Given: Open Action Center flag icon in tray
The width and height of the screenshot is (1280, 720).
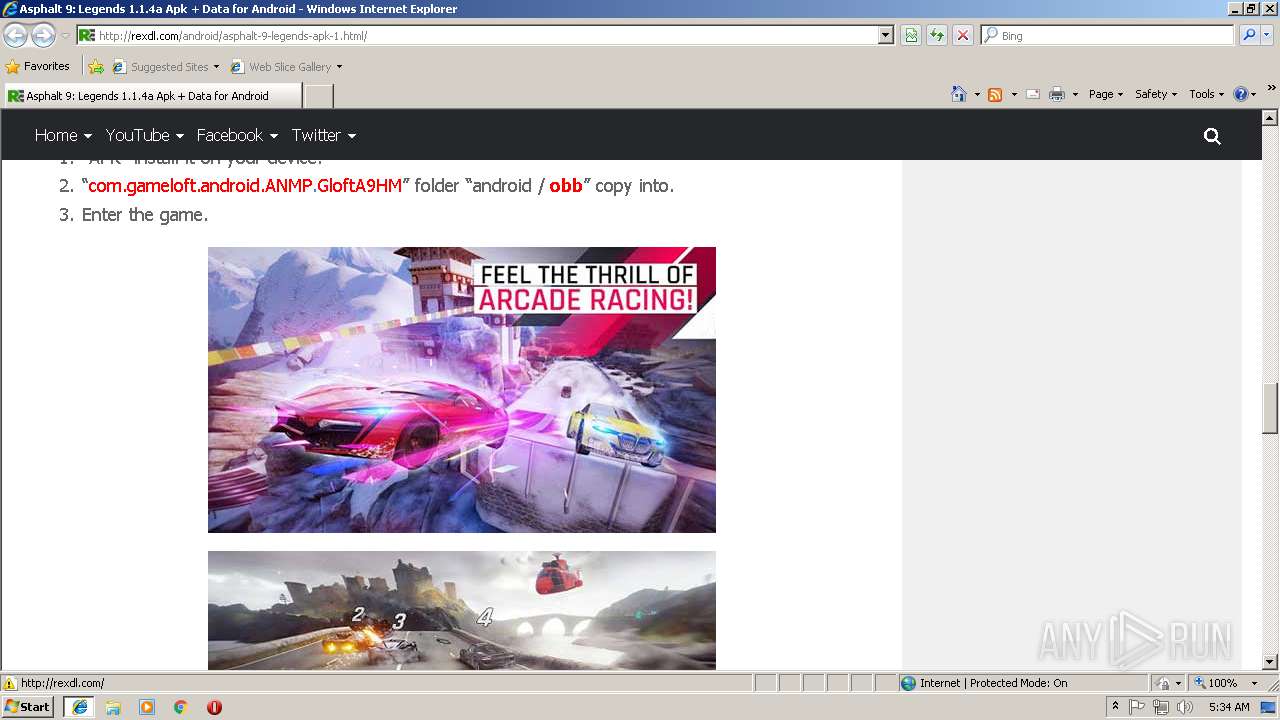Looking at the screenshot, I should point(1137,707).
